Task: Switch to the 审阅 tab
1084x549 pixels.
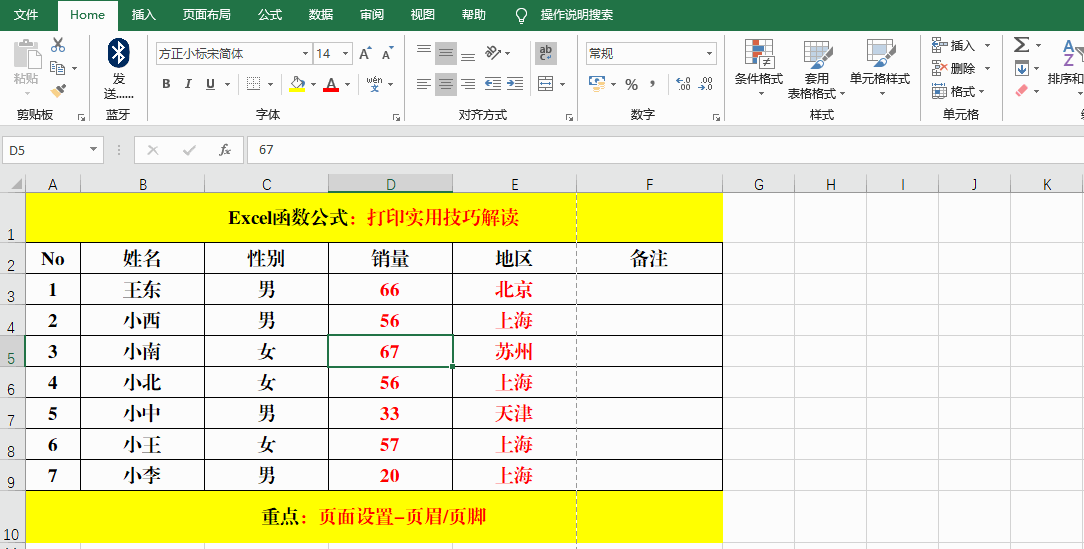Action: [372, 15]
